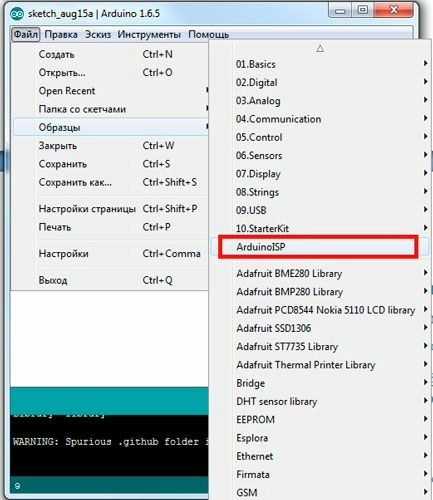Expand 02.Digital examples
This screenshot has height=500, width=433.
pos(320,82)
